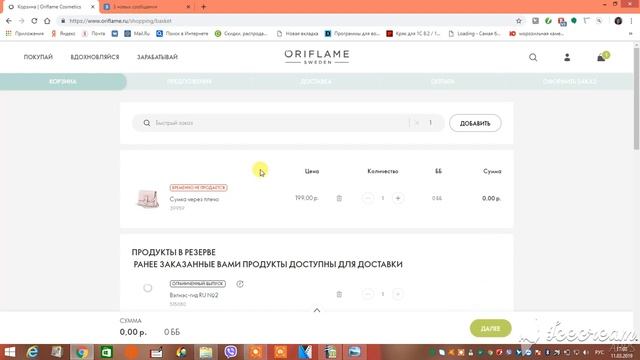Viewport: 640px width, 360px height.
Task: Open the Windows Start button
Action: coord(9,352)
